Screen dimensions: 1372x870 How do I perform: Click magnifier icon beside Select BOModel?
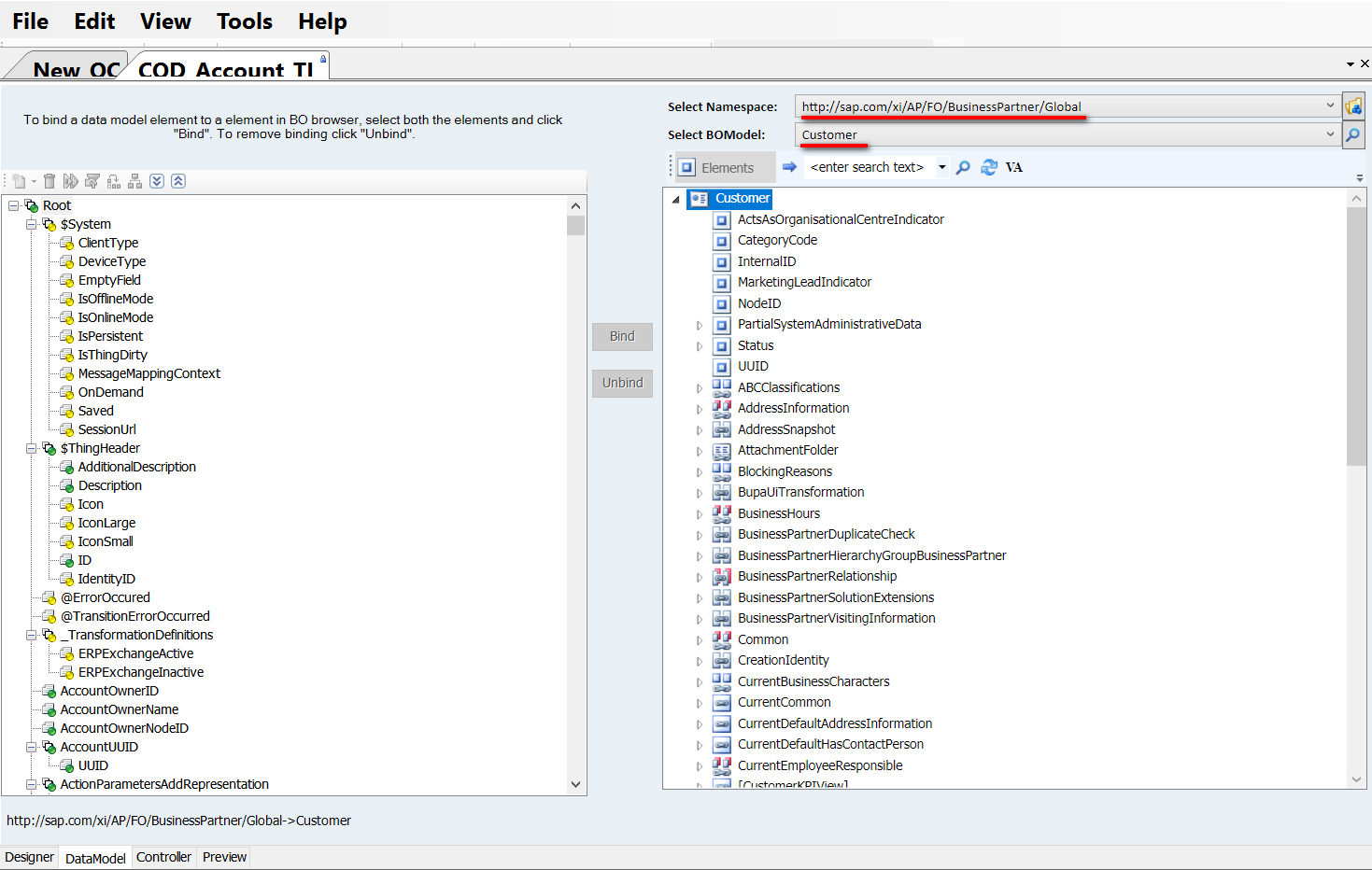(1353, 135)
